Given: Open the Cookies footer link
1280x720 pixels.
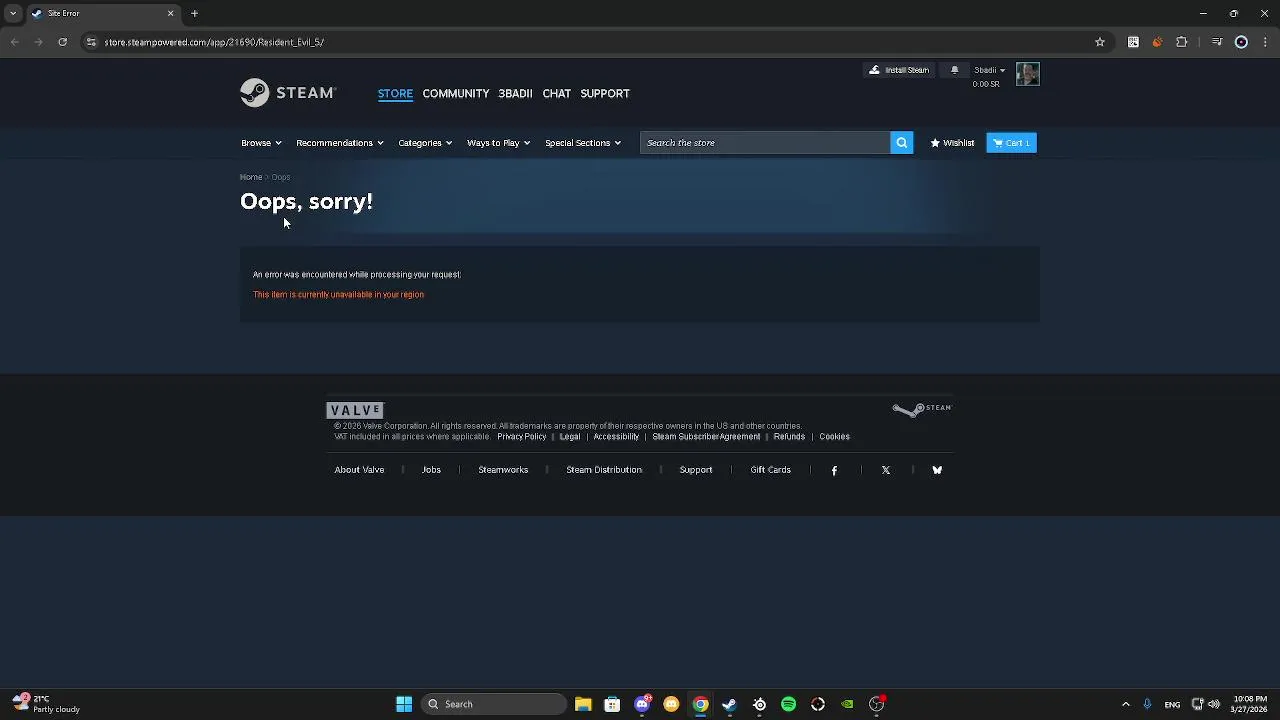Looking at the screenshot, I should (835, 437).
